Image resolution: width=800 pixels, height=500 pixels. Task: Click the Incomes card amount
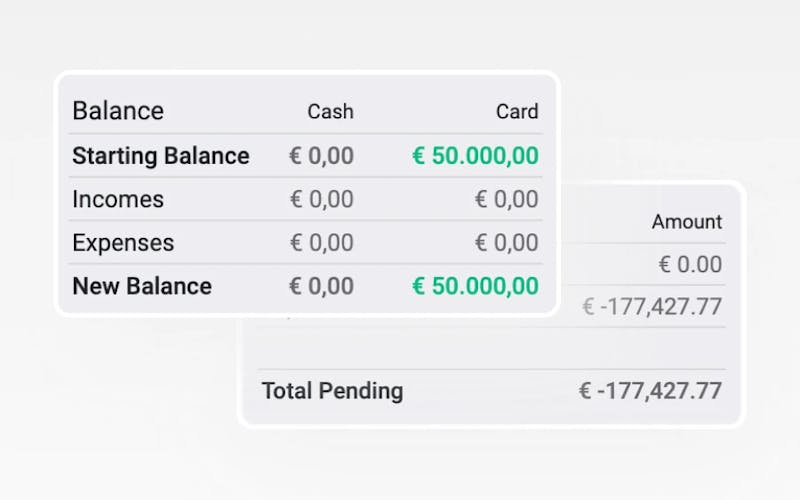[506, 199]
